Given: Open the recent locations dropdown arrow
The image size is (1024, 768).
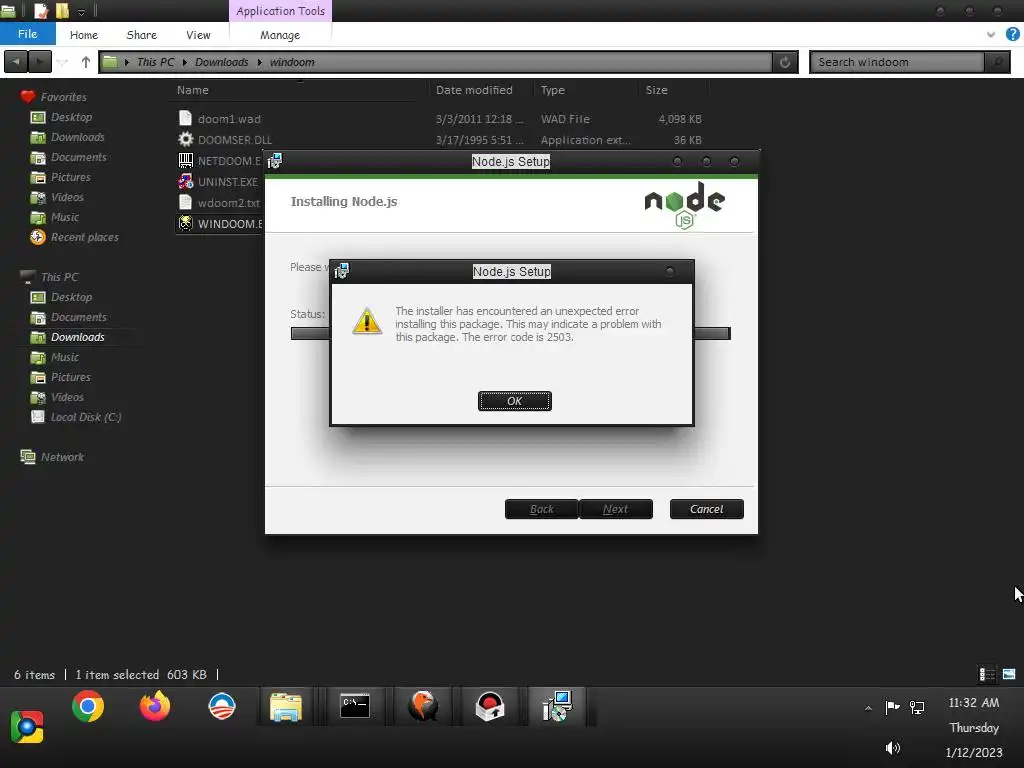Looking at the screenshot, I should (63, 62).
